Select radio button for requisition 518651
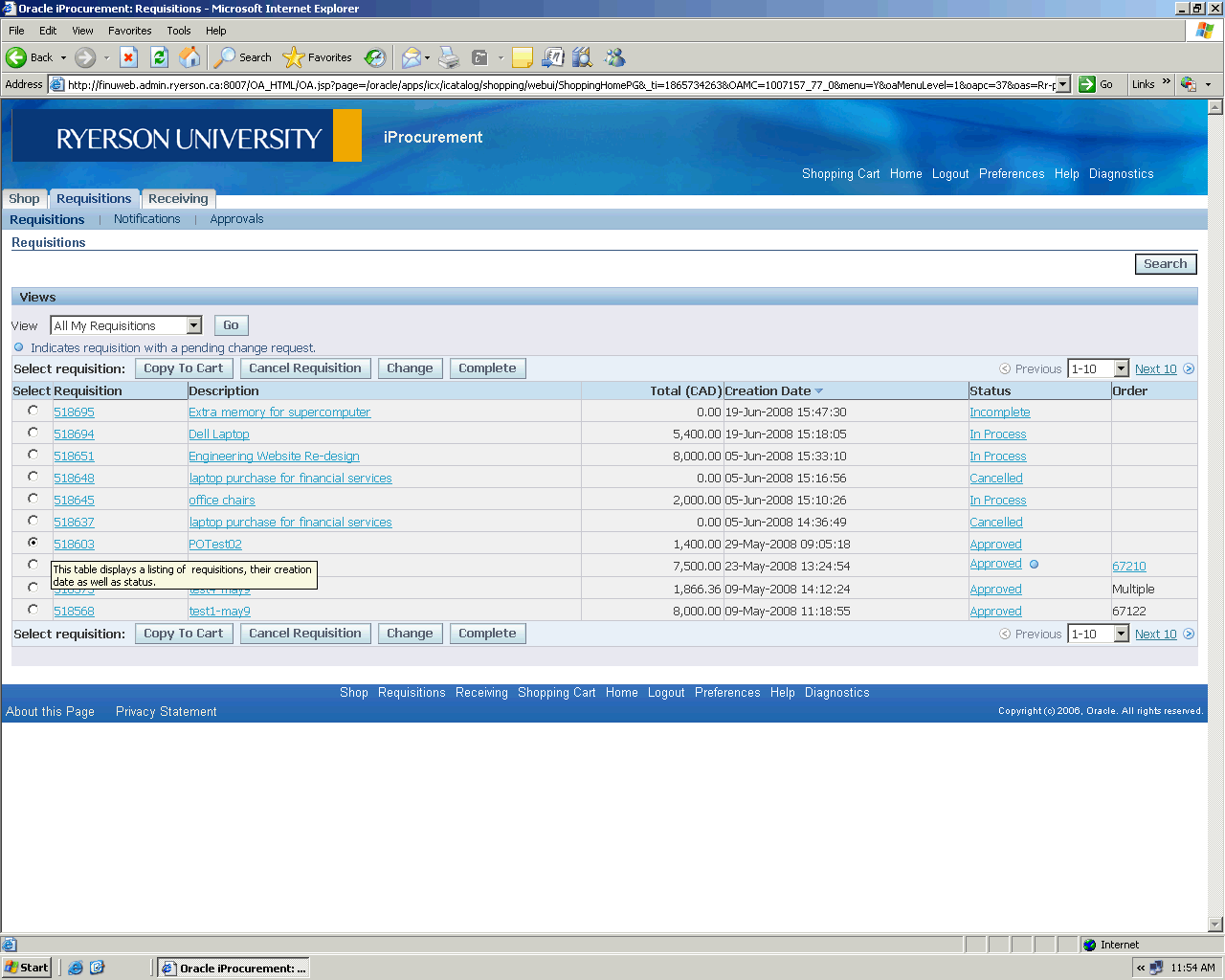The width and height of the screenshot is (1225, 980). pos(33,455)
